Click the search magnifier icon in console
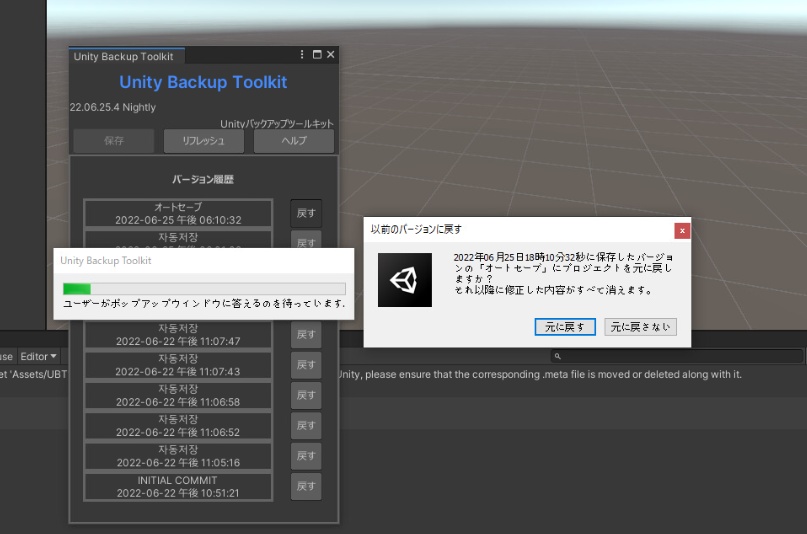 tap(557, 356)
